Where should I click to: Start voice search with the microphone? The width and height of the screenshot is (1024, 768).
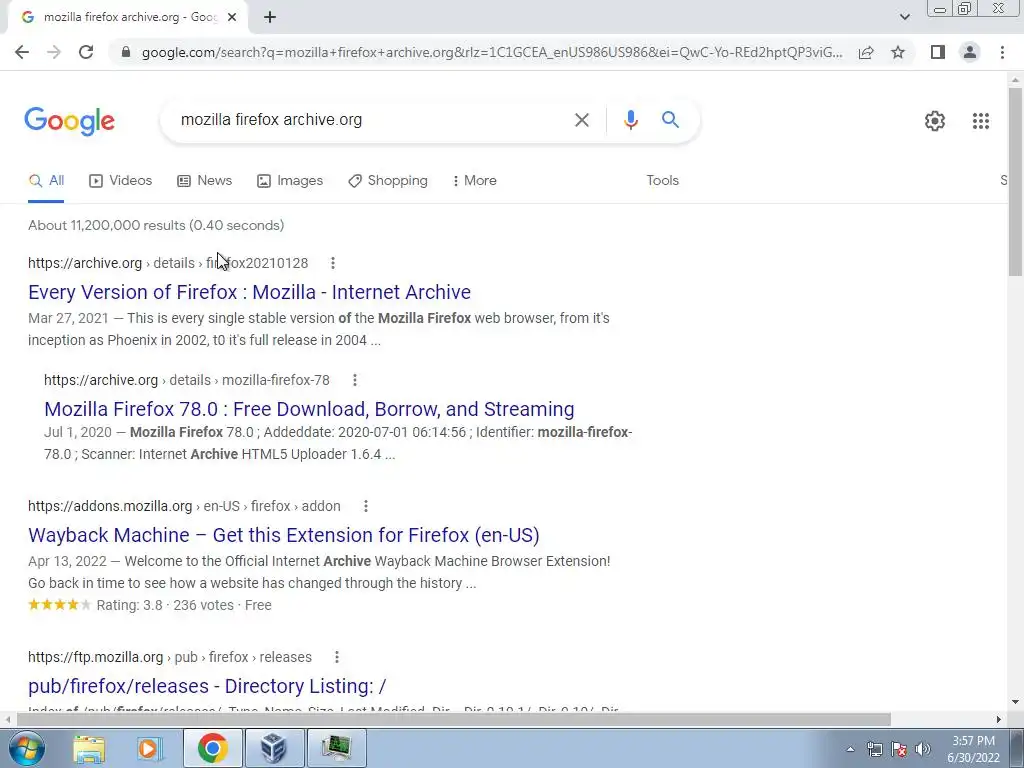pos(630,120)
